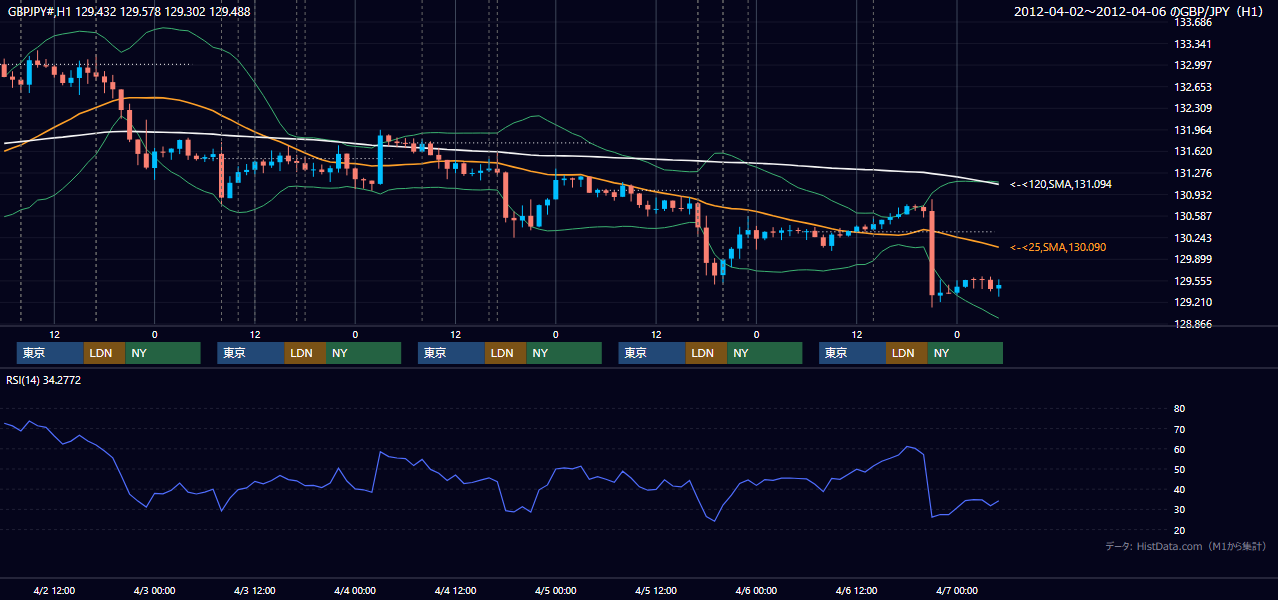Jump to the 4/4 00:00 time label
Viewport: 1278px width, 600px height.
pyautogui.click(x=354, y=590)
